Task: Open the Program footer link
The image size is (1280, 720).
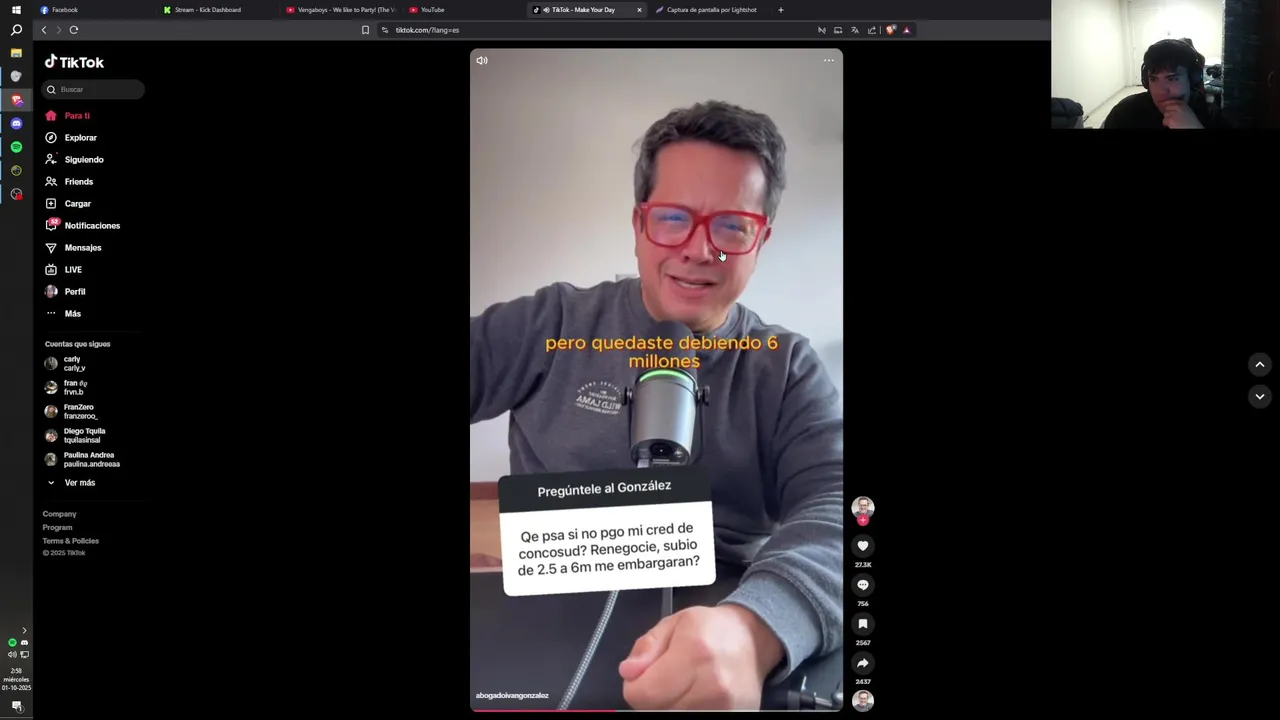Action: tap(57, 527)
